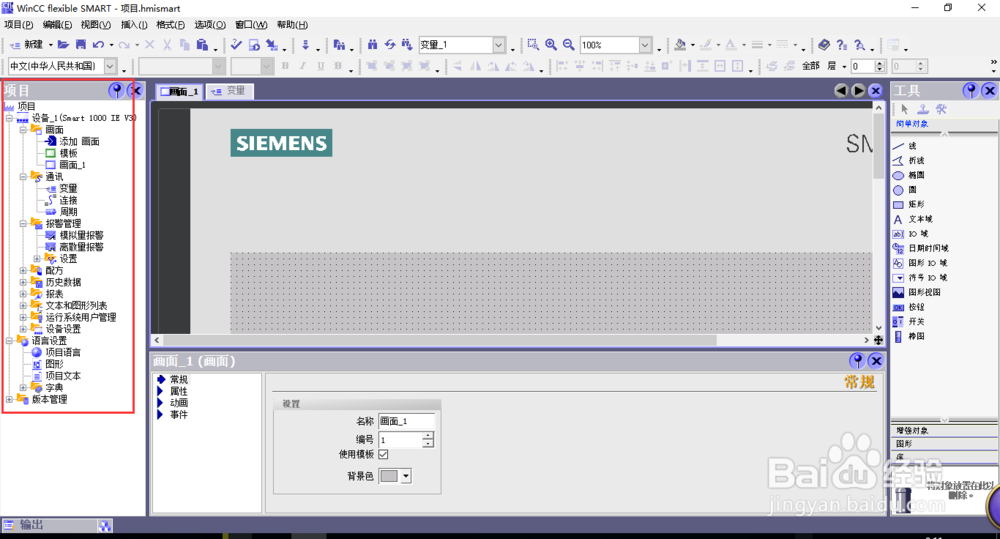Select the Rectangle tool

click(x=908, y=205)
